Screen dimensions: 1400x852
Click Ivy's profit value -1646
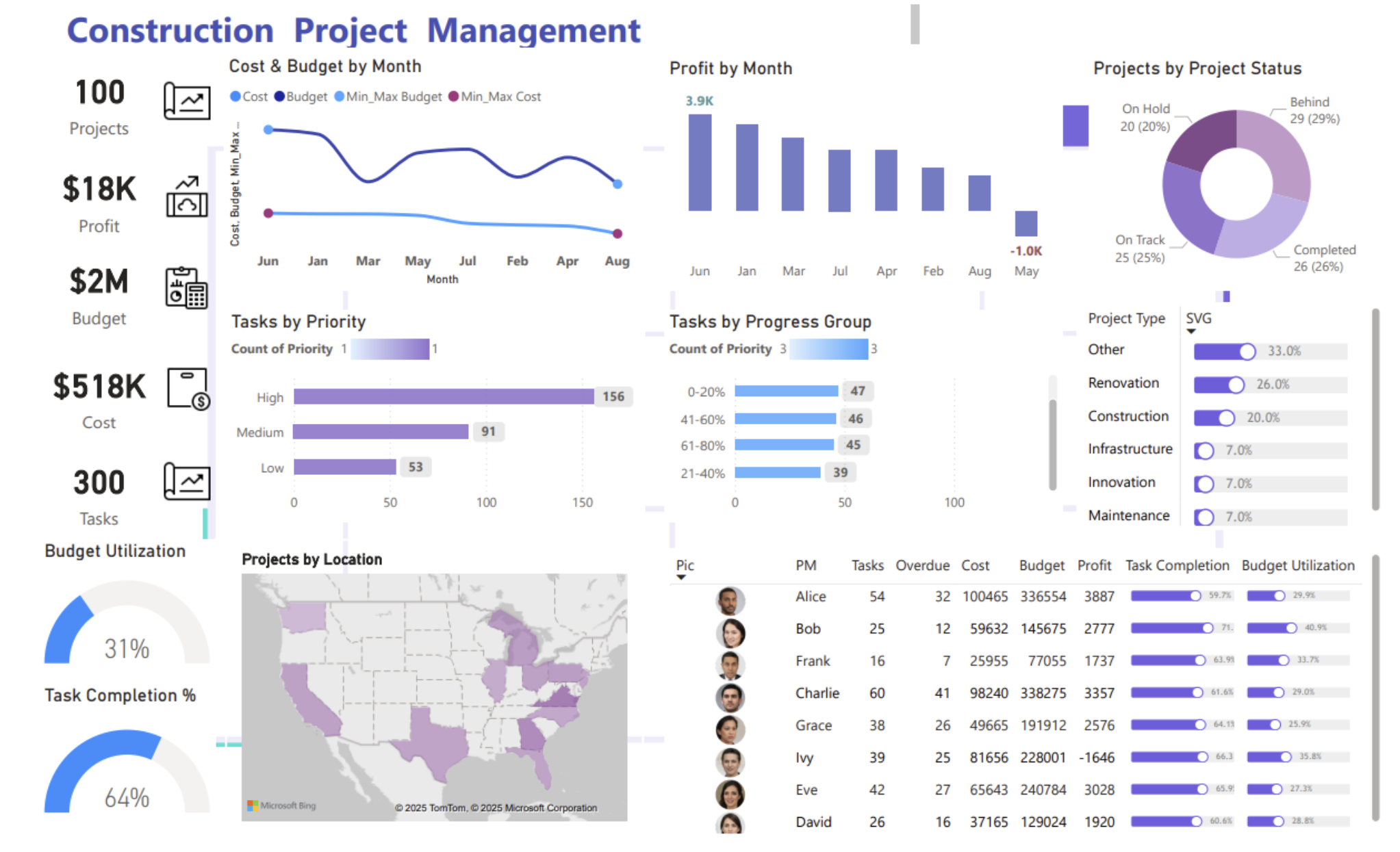point(1097,758)
